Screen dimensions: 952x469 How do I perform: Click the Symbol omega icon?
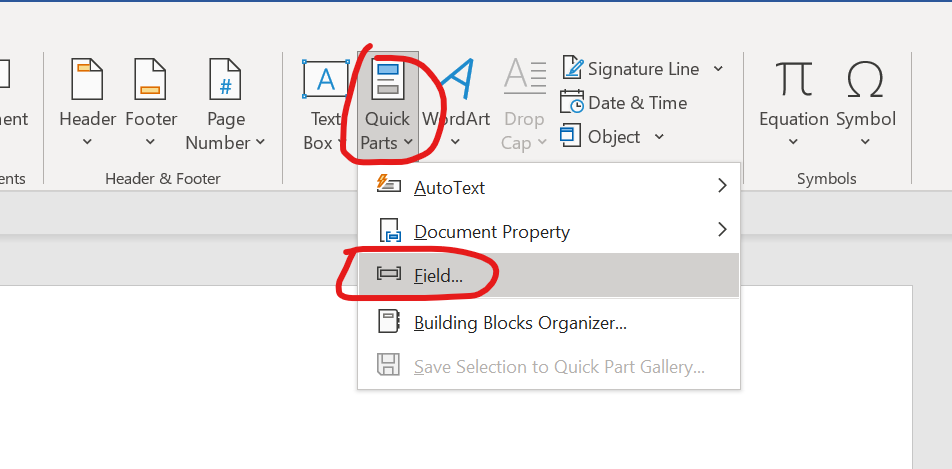(866, 80)
